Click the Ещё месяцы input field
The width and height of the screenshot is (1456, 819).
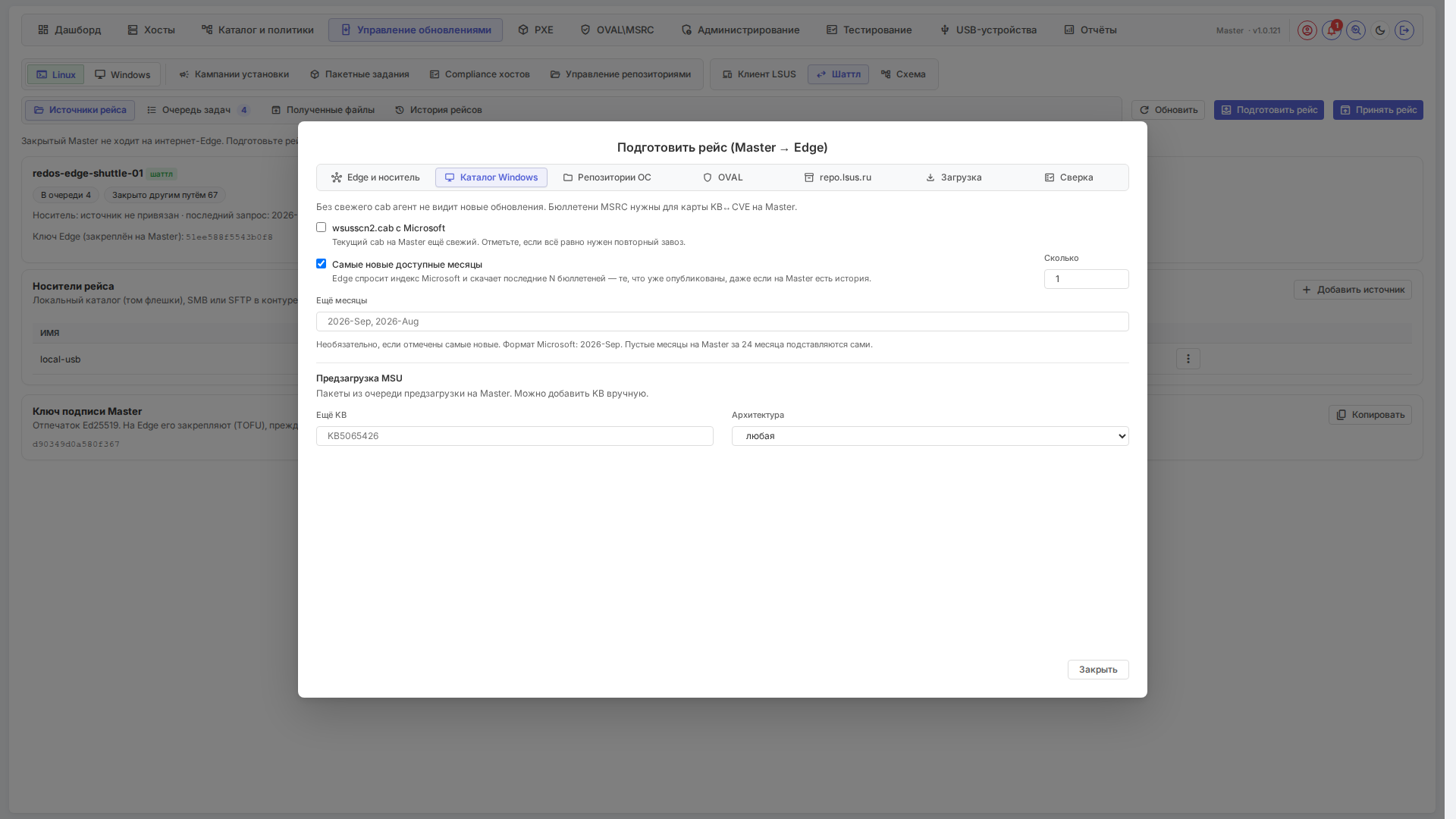pyautogui.click(x=722, y=322)
